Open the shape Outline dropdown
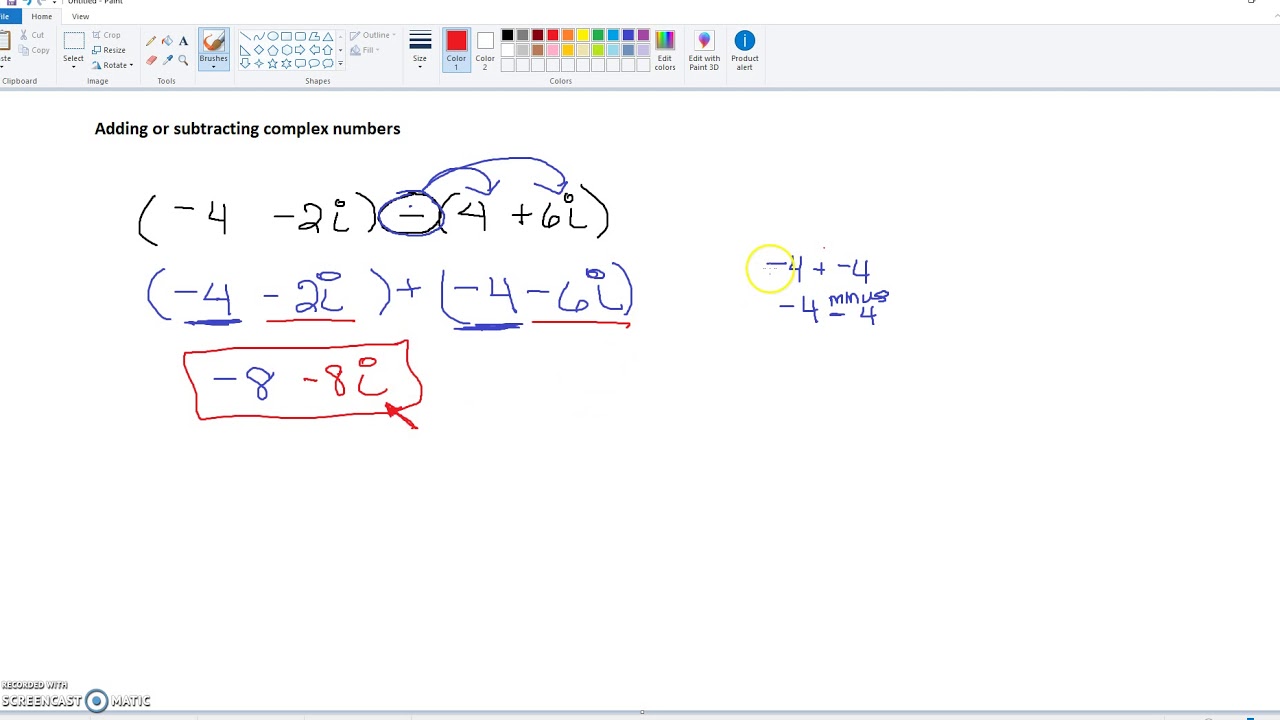1280x720 pixels. (372, 35)
